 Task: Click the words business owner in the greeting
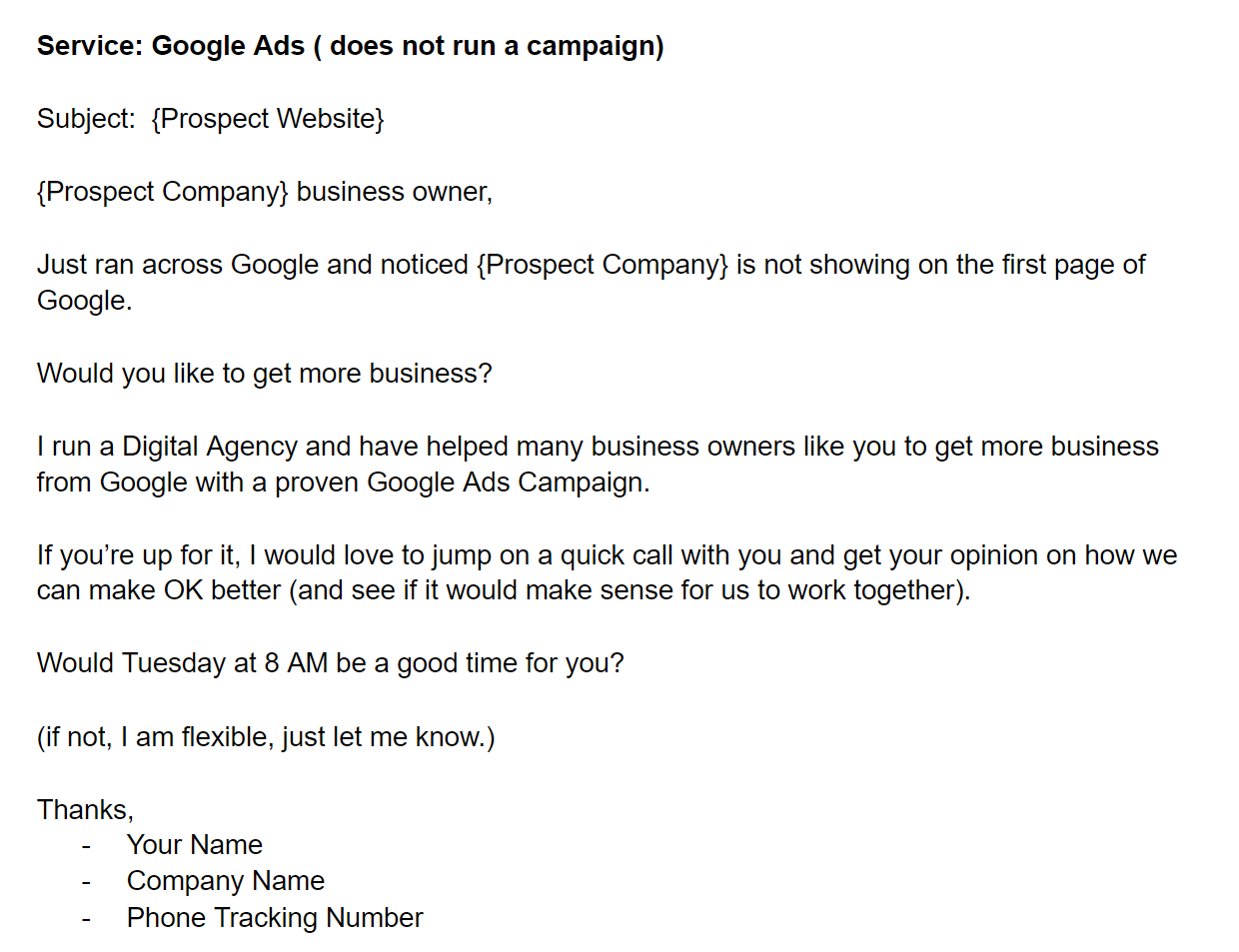coord(393,192)
